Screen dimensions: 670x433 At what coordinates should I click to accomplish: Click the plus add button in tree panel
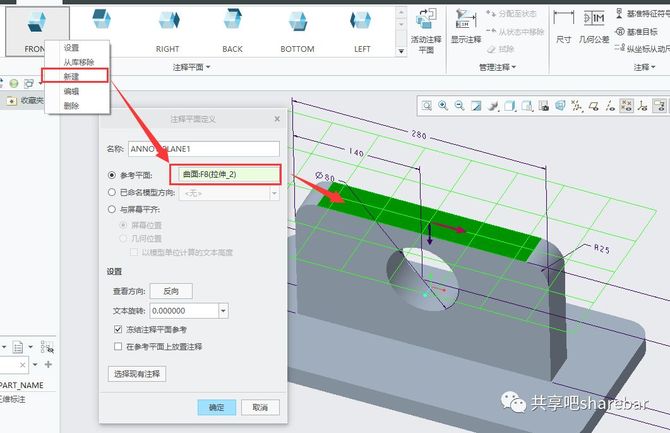tap(48, 364)
